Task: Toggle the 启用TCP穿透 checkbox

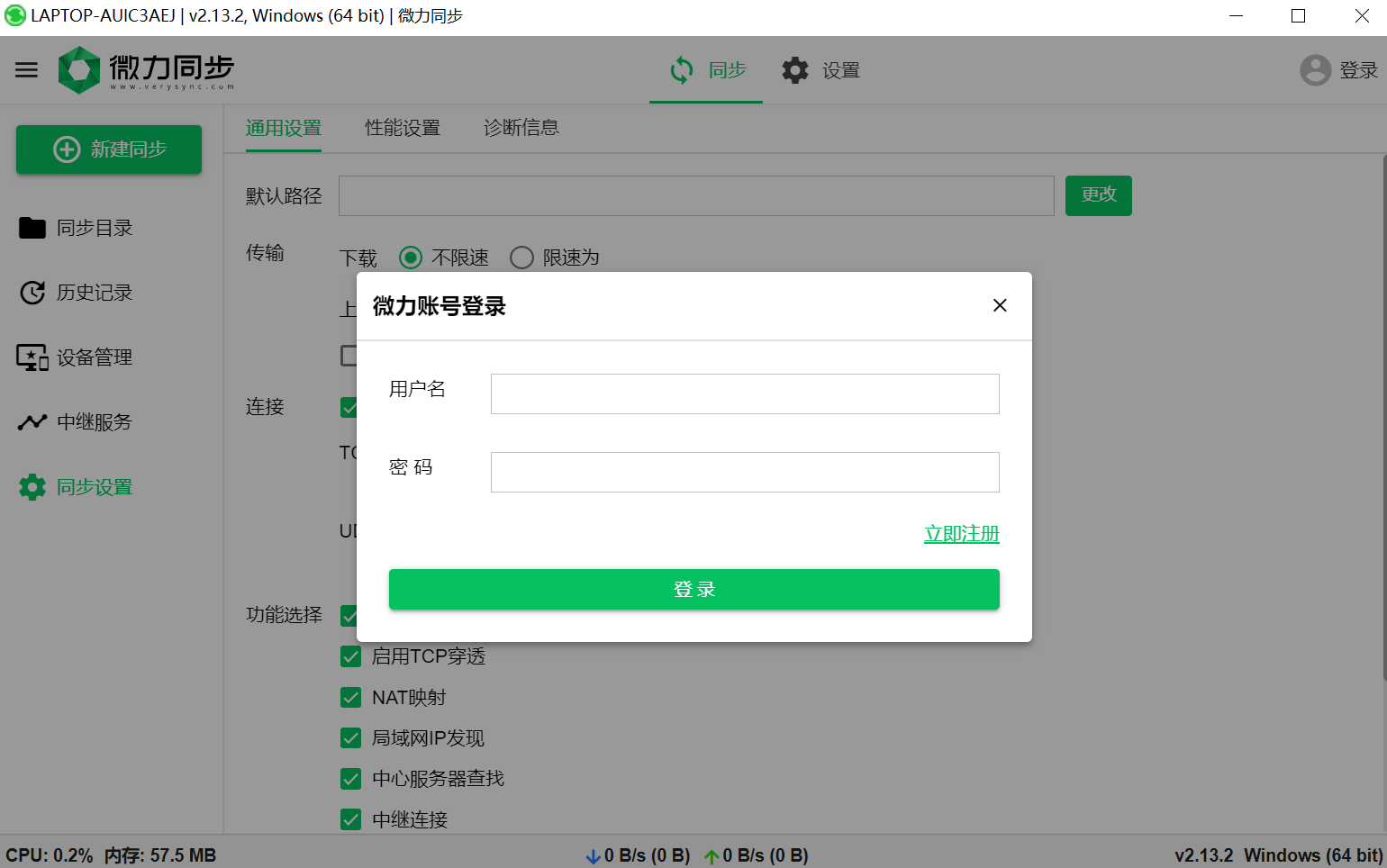Action: click(x=351, y=656)
